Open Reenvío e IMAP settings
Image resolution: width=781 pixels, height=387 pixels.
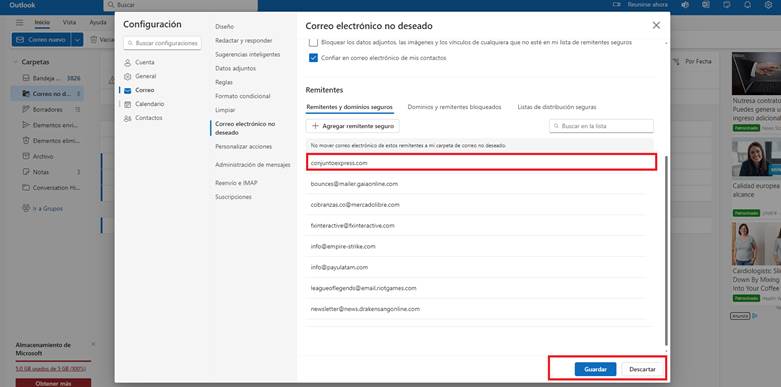(x=236, y=183)
